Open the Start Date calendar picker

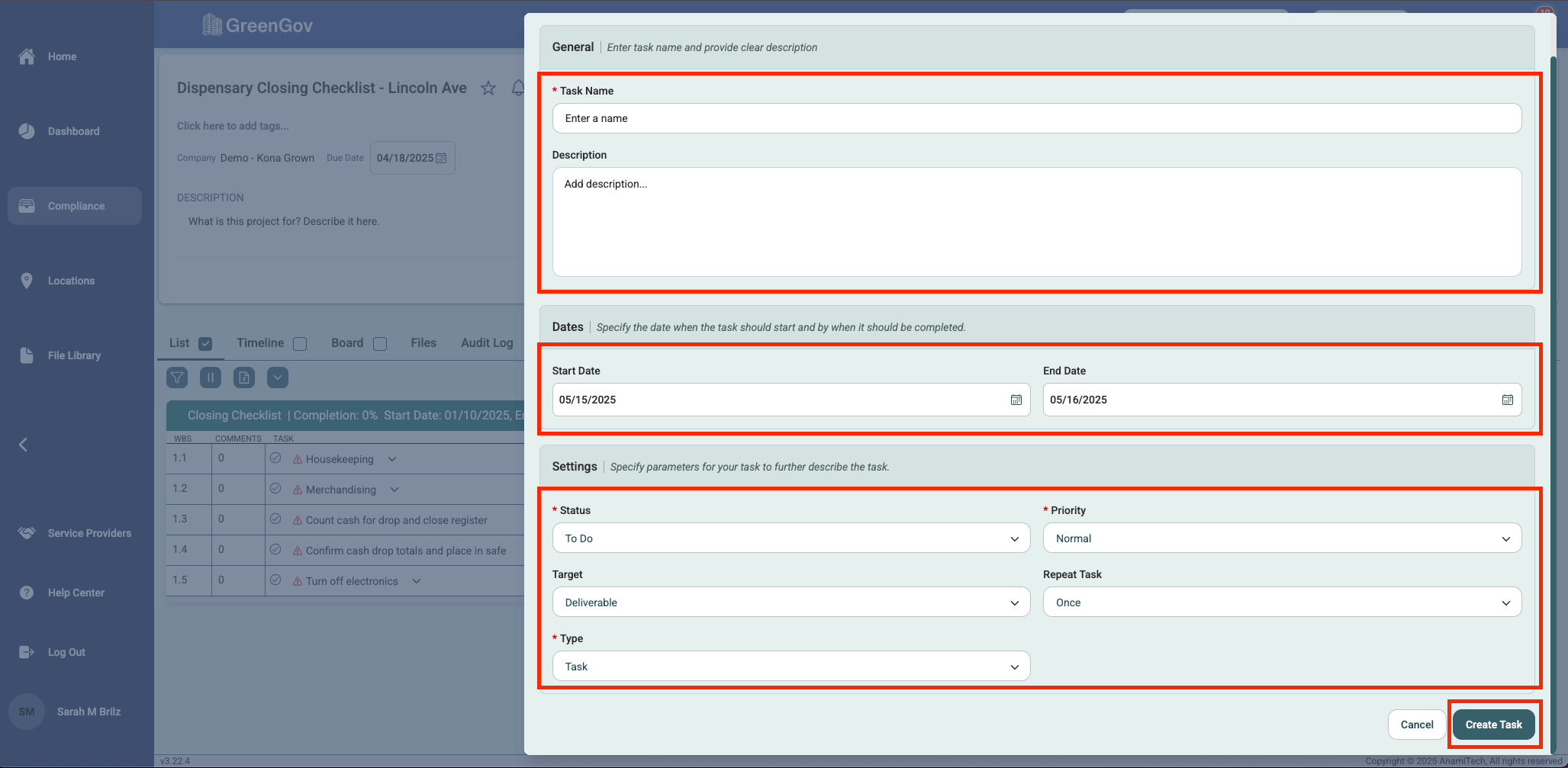point(1016,400)
